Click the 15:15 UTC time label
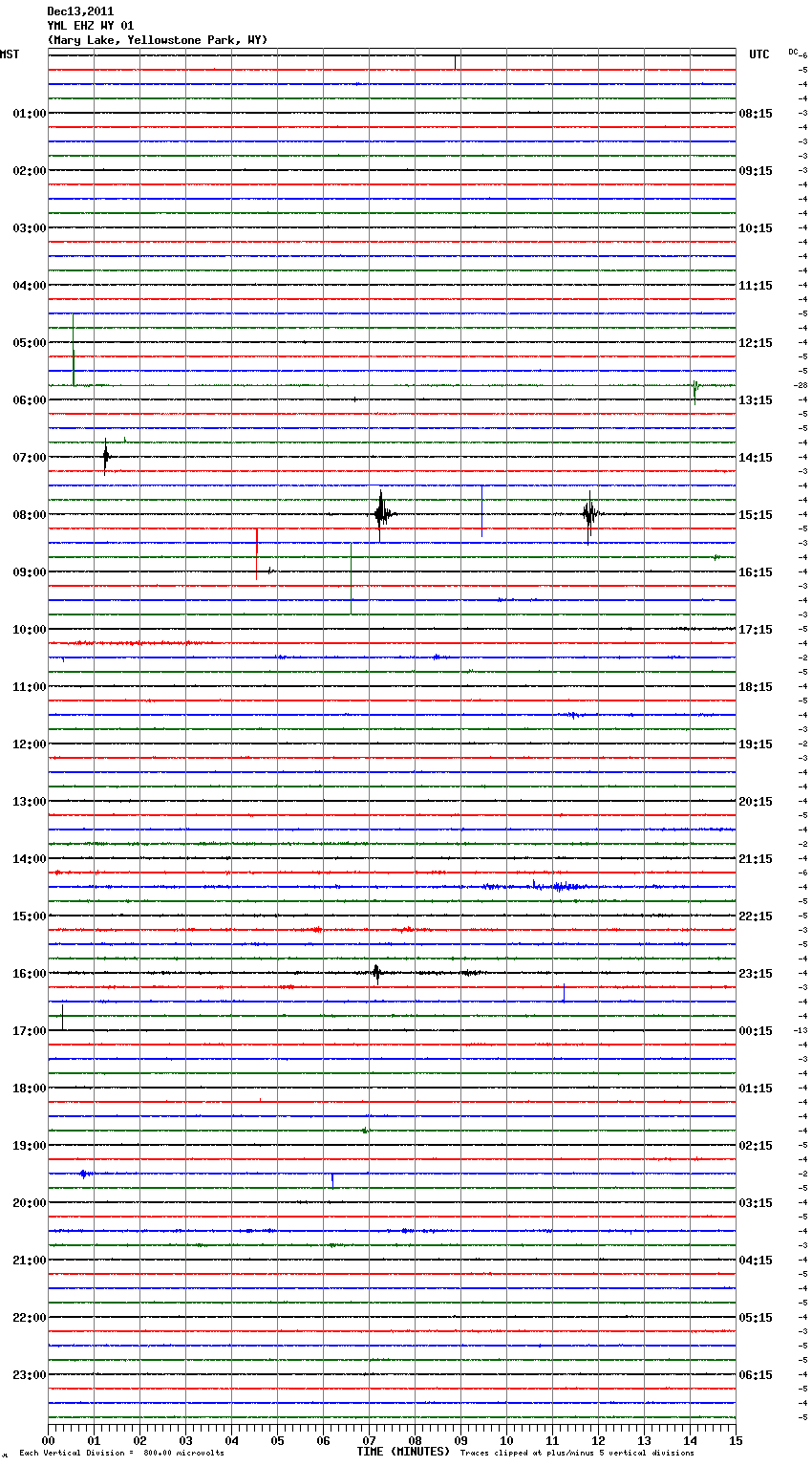The image size is (812, 1466). click(756, 514)
